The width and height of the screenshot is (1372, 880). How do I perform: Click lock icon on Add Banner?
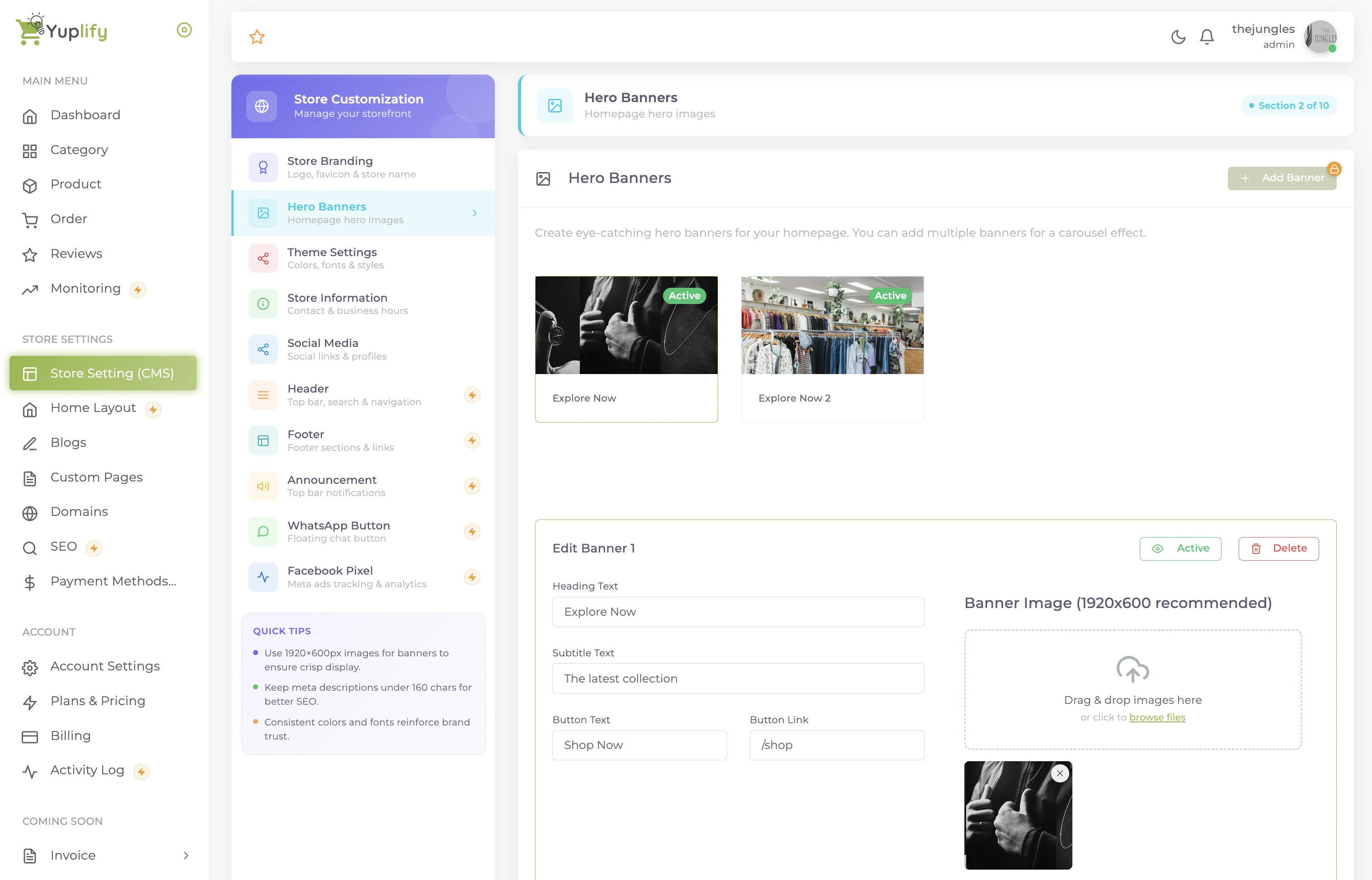pyautogui.click(x=1334, y=169)
